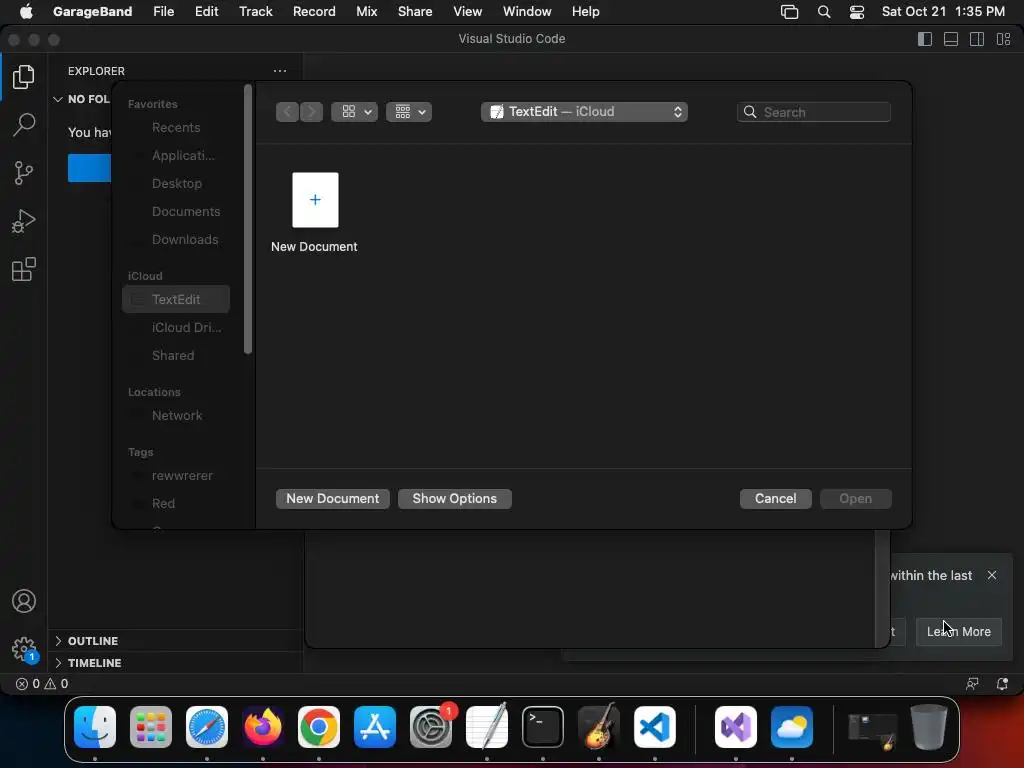1024x768 pixels.
Task: Open Finder from the Dock
Action: 95,727
